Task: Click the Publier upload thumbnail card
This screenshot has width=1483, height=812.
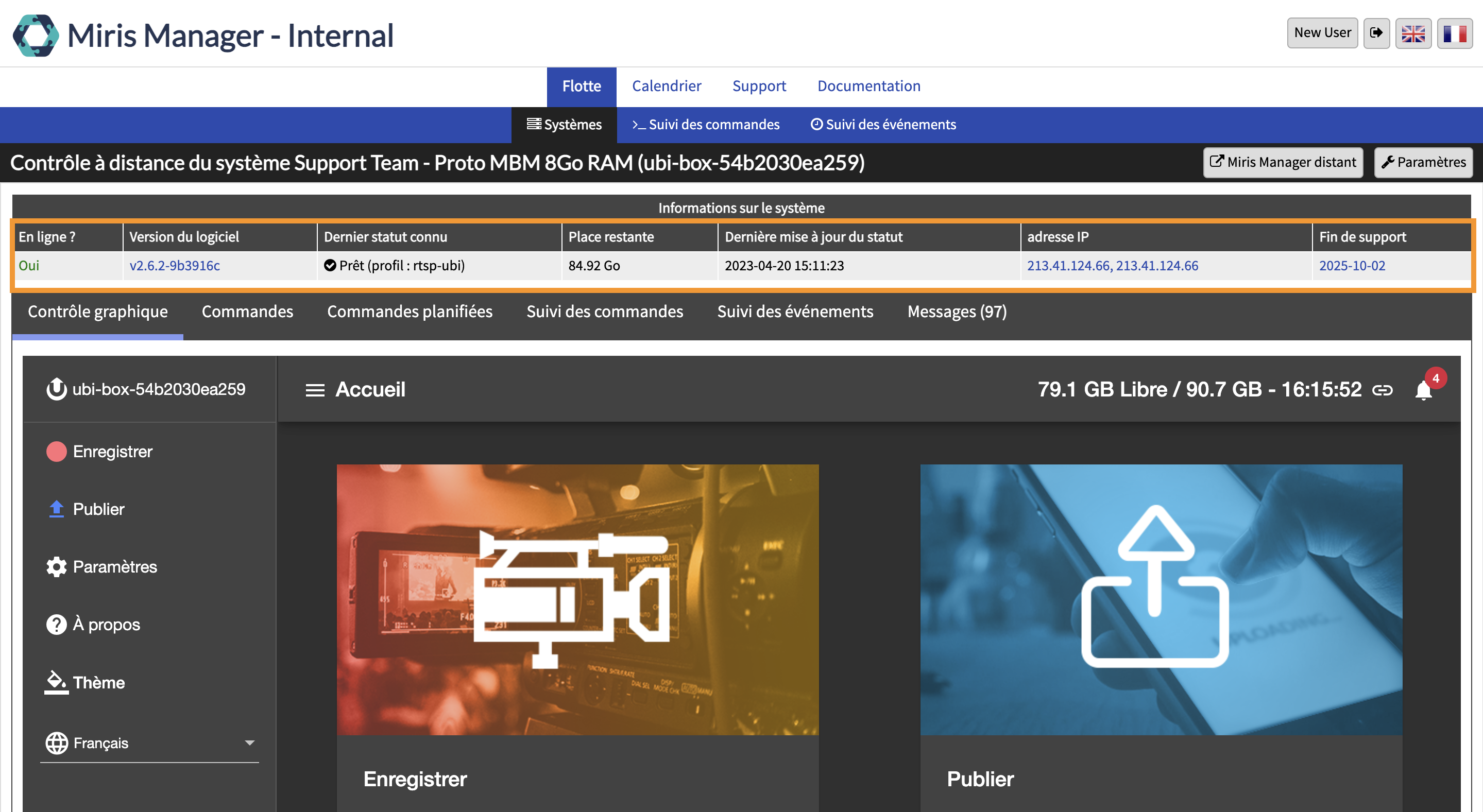Action: 1161,600
